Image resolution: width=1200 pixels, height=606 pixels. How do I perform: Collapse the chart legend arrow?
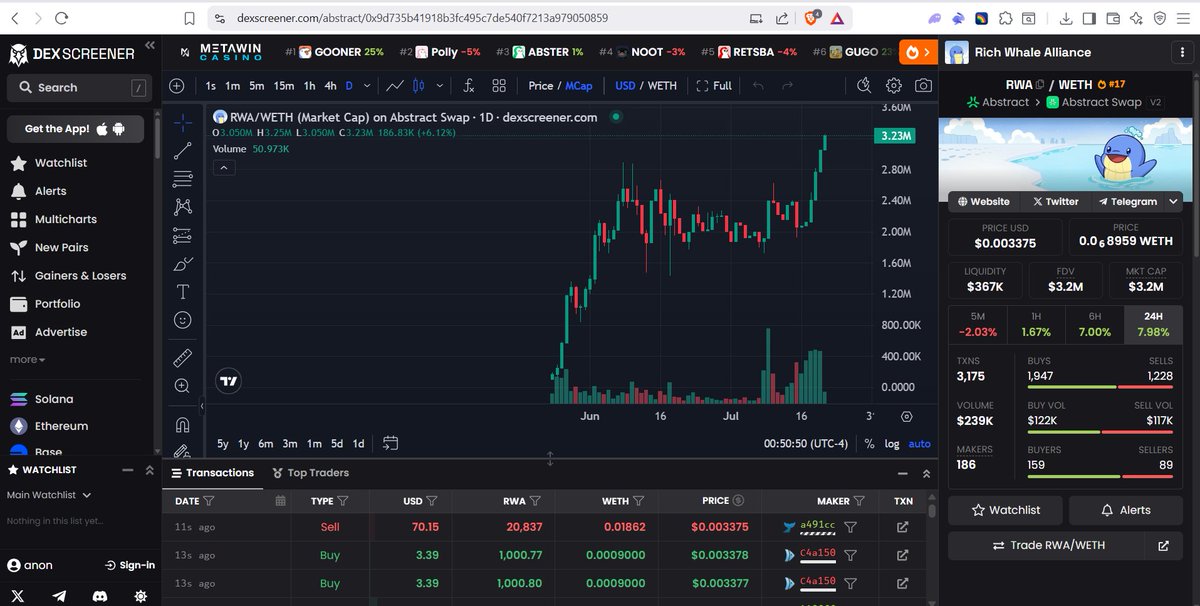click(x=224, y=168)
